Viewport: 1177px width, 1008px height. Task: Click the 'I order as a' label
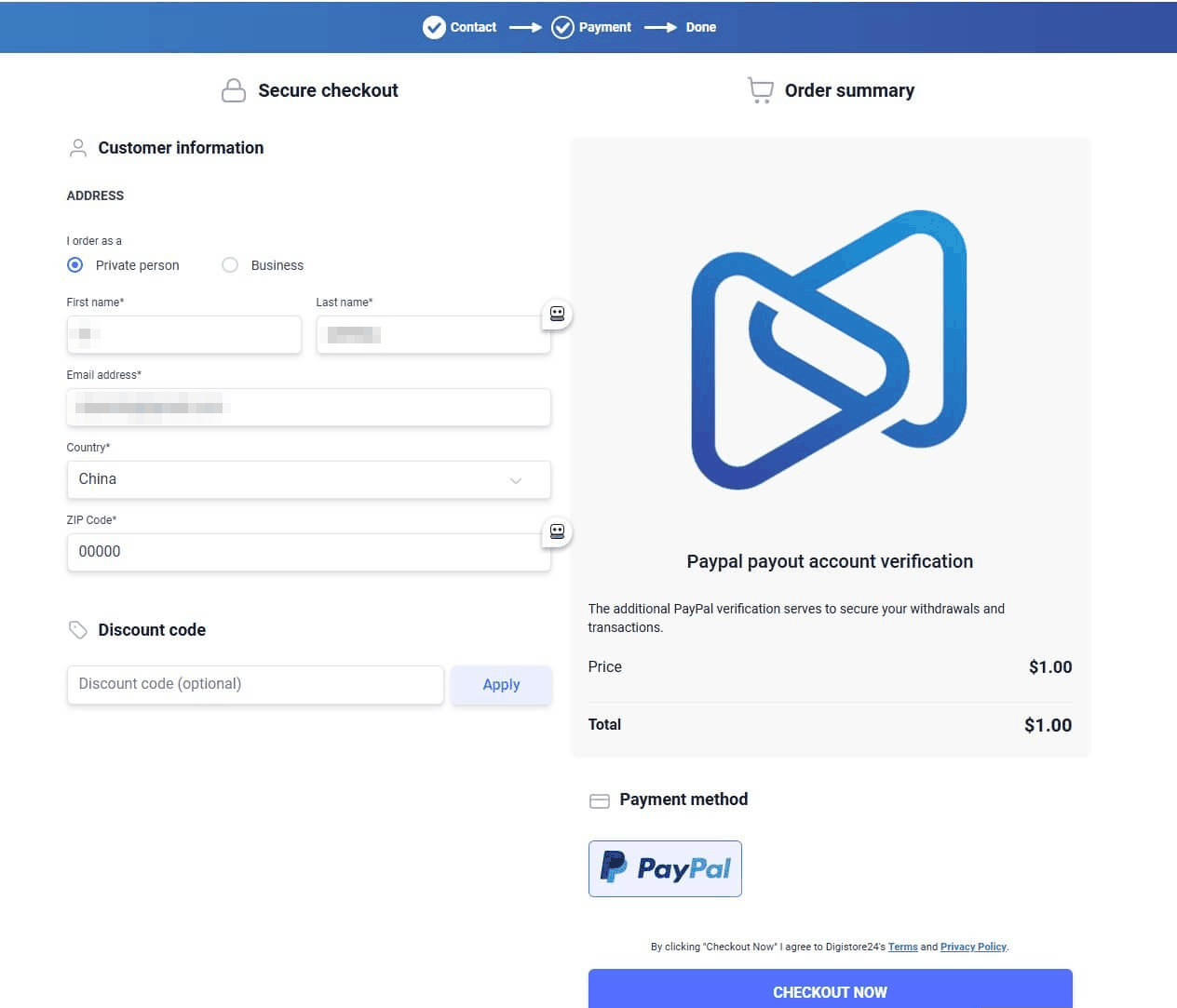click(x=94, y=241)
